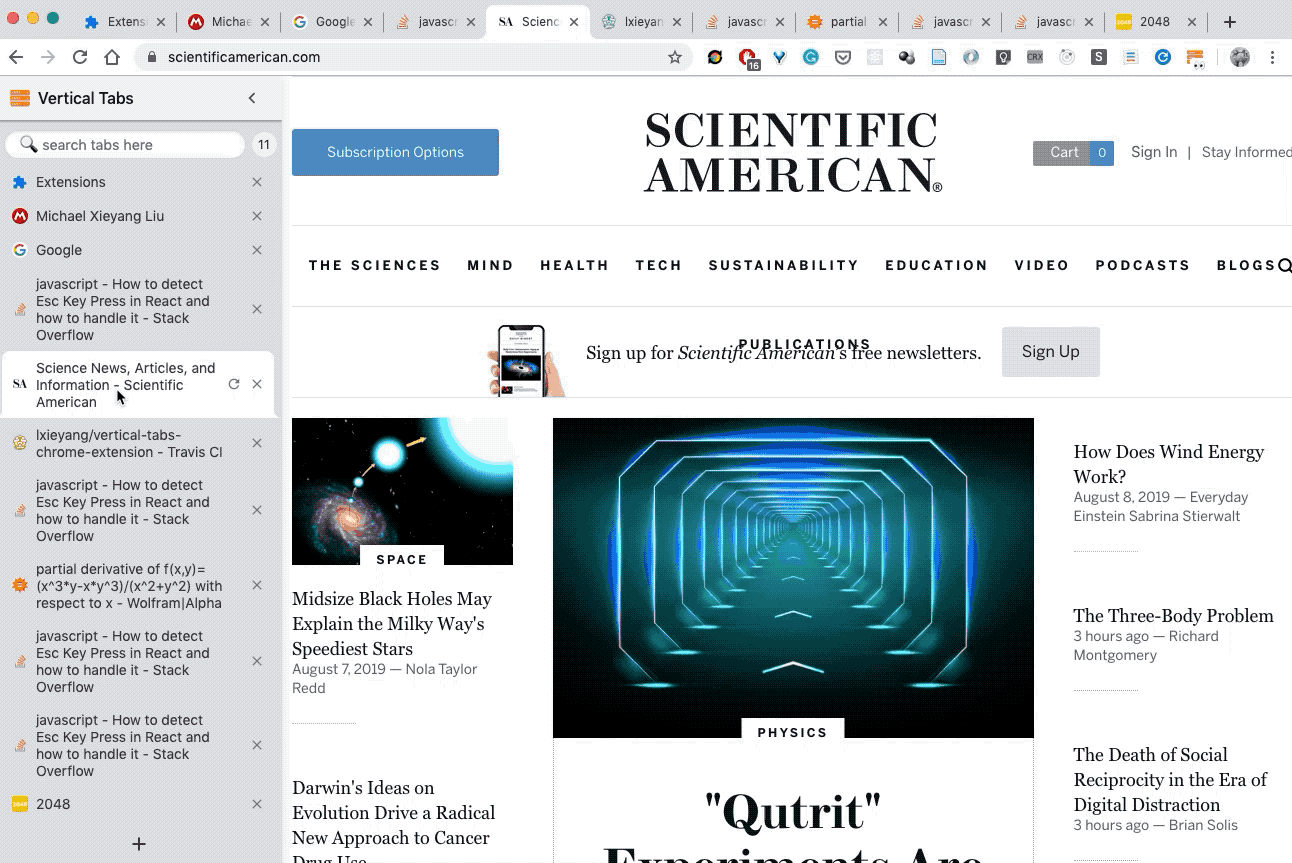Open the CRX extension icon
This screenshot has width=1292, height=863.
(x=1035, y=57)
